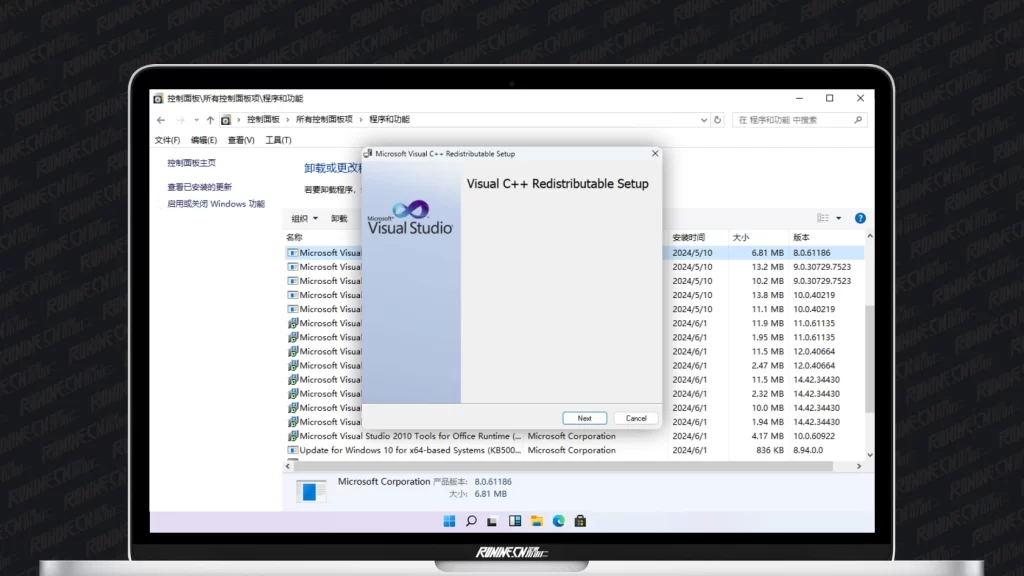The width and height of the screenshot is (1024, 576).
Task: Click the Next button in setup dialog
Action: tap(584, 418)
